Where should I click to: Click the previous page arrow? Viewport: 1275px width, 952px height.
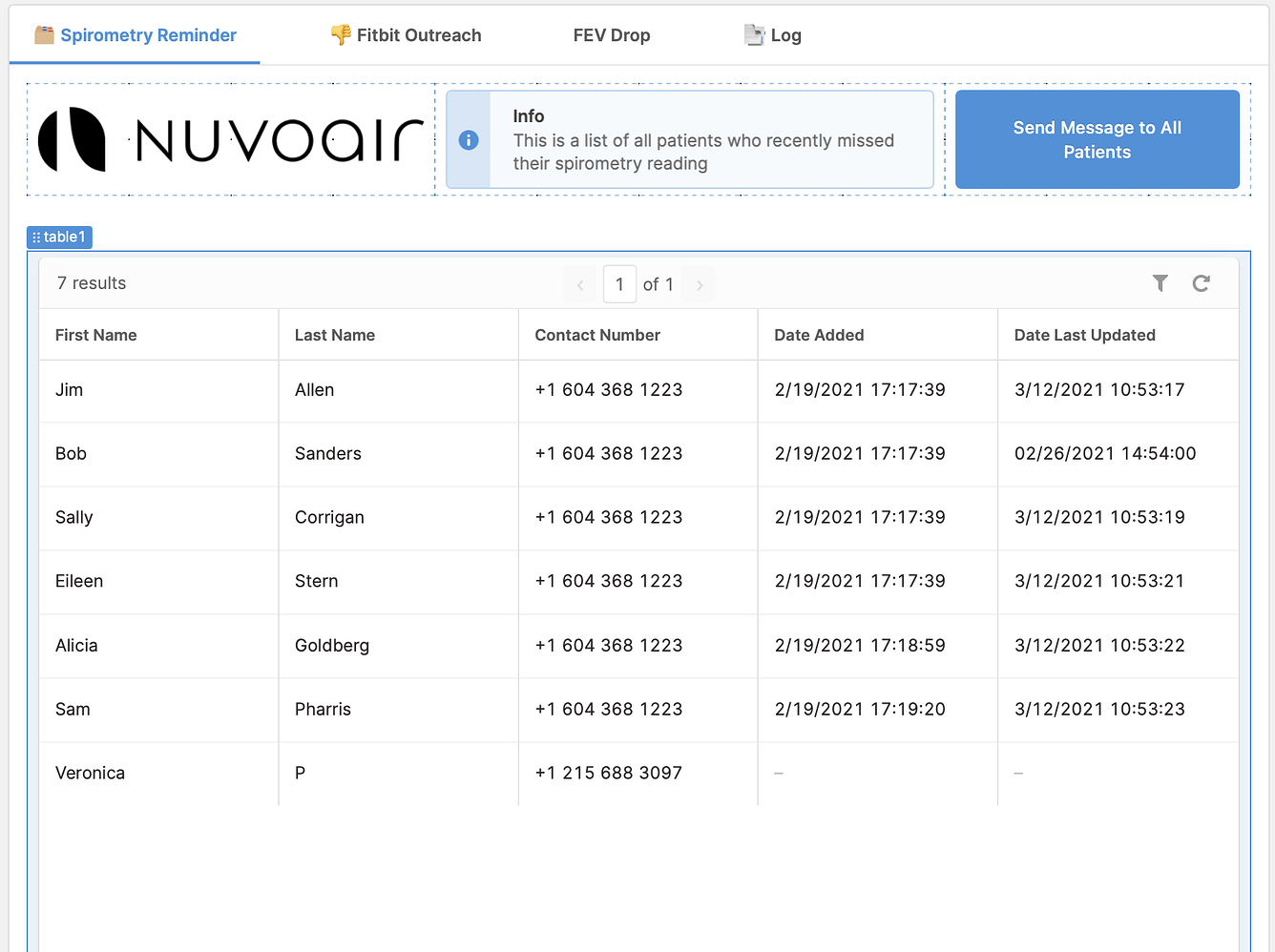pos(579,284)
